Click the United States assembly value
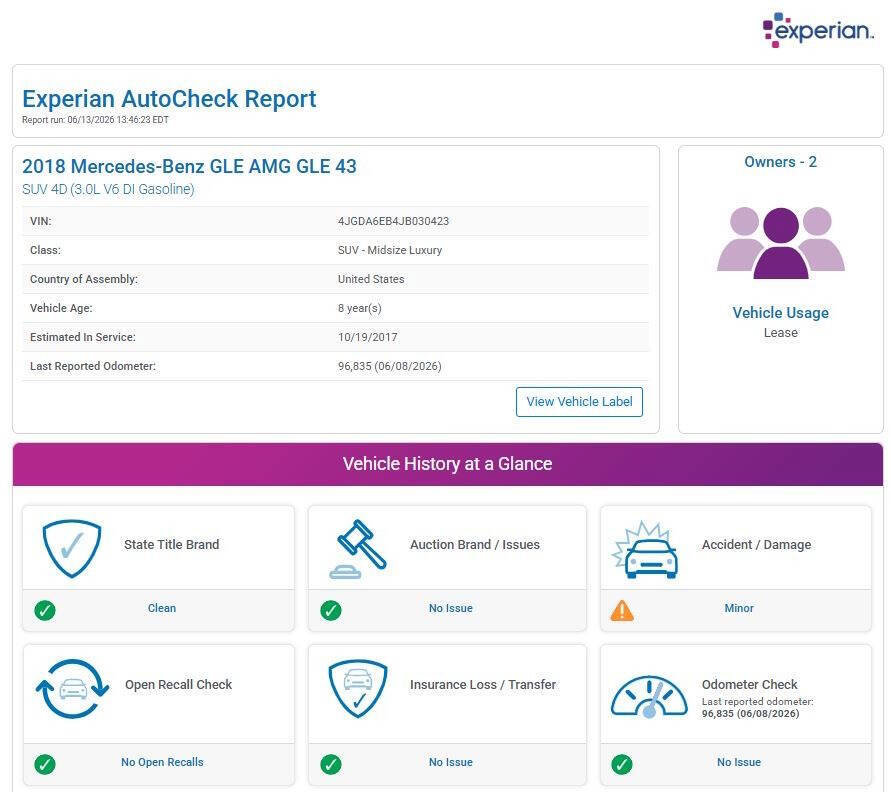 [371, 279]
